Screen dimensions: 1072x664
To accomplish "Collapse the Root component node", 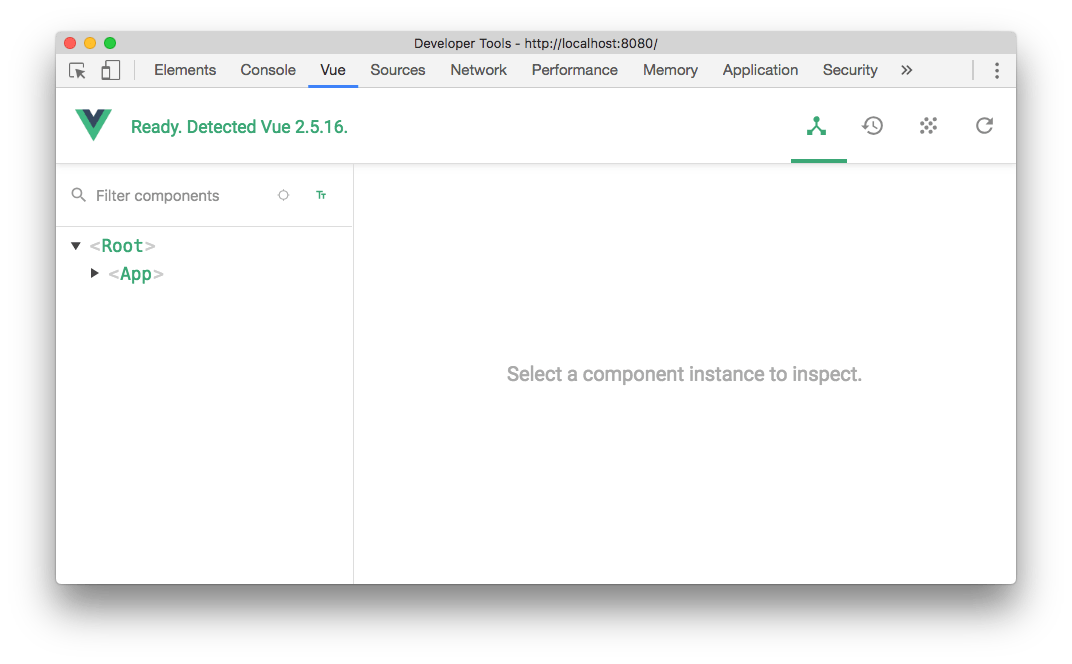I will tap(76, 245).
